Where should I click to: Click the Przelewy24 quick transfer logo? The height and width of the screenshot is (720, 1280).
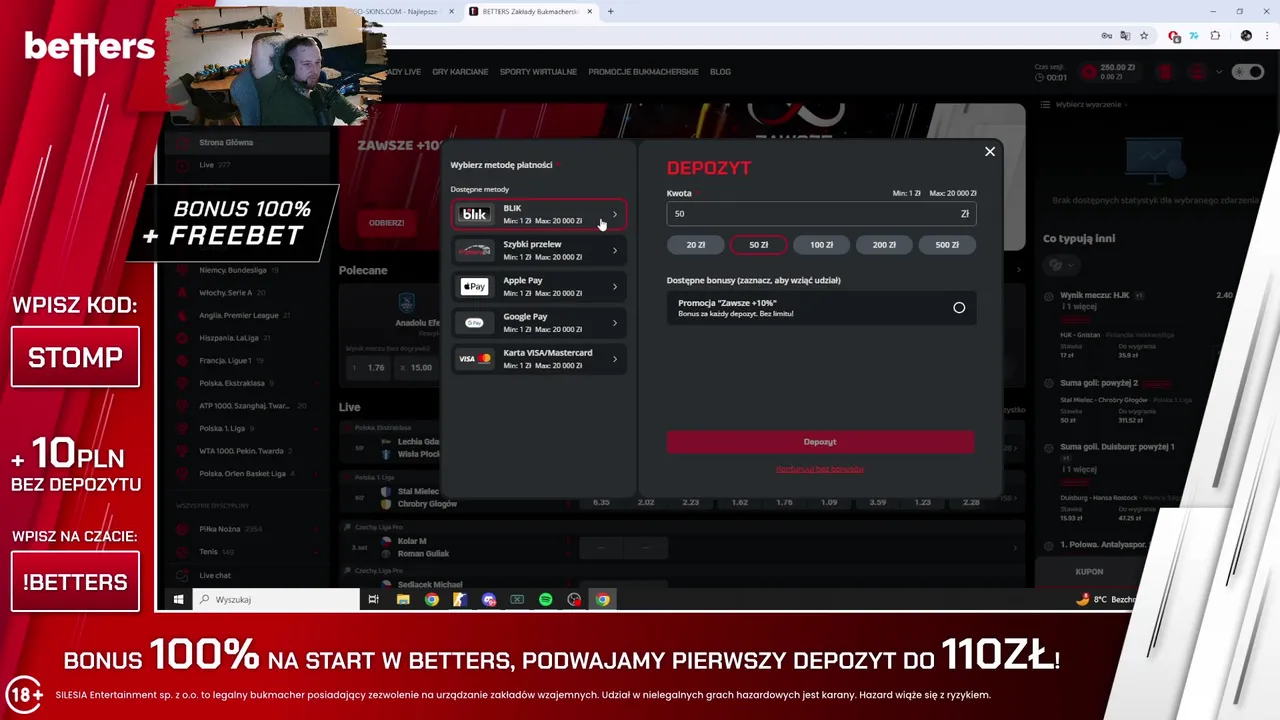point(474,250)
